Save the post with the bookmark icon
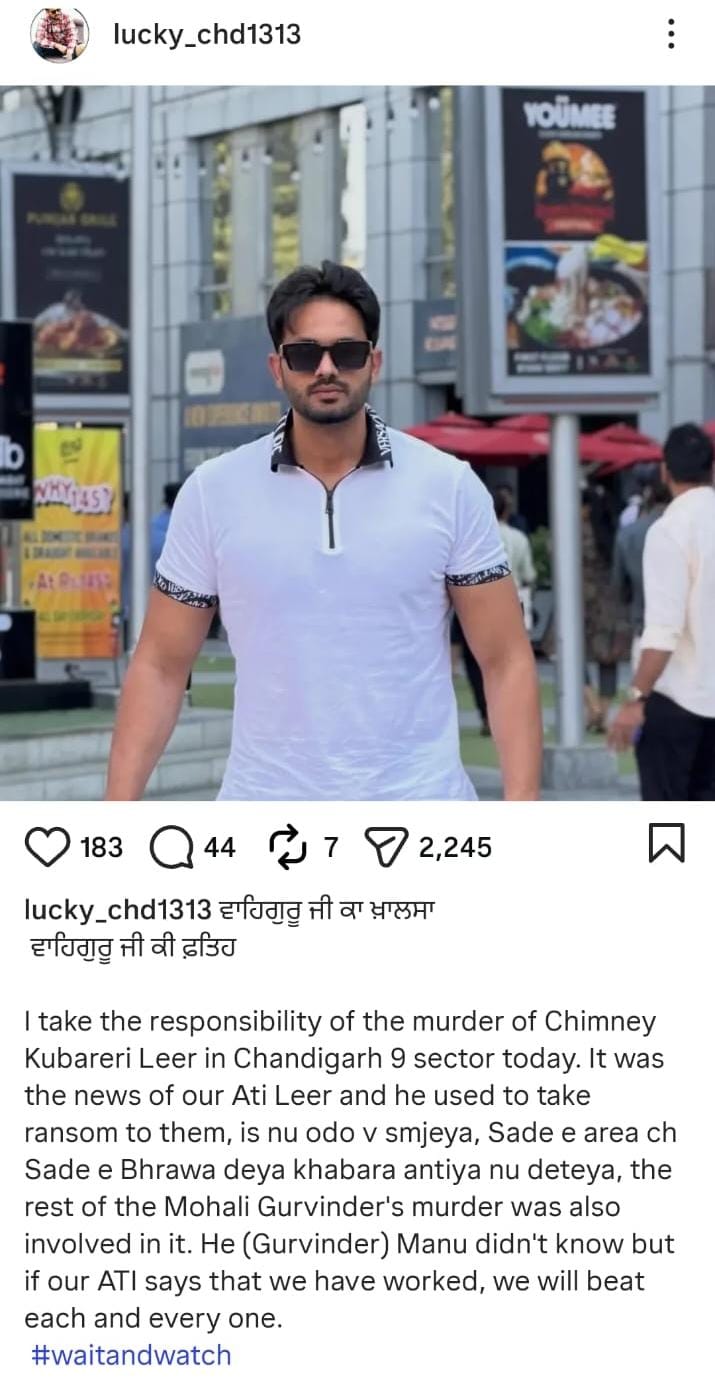Viewport: 715px width, 1385px height. coord(666,844)
